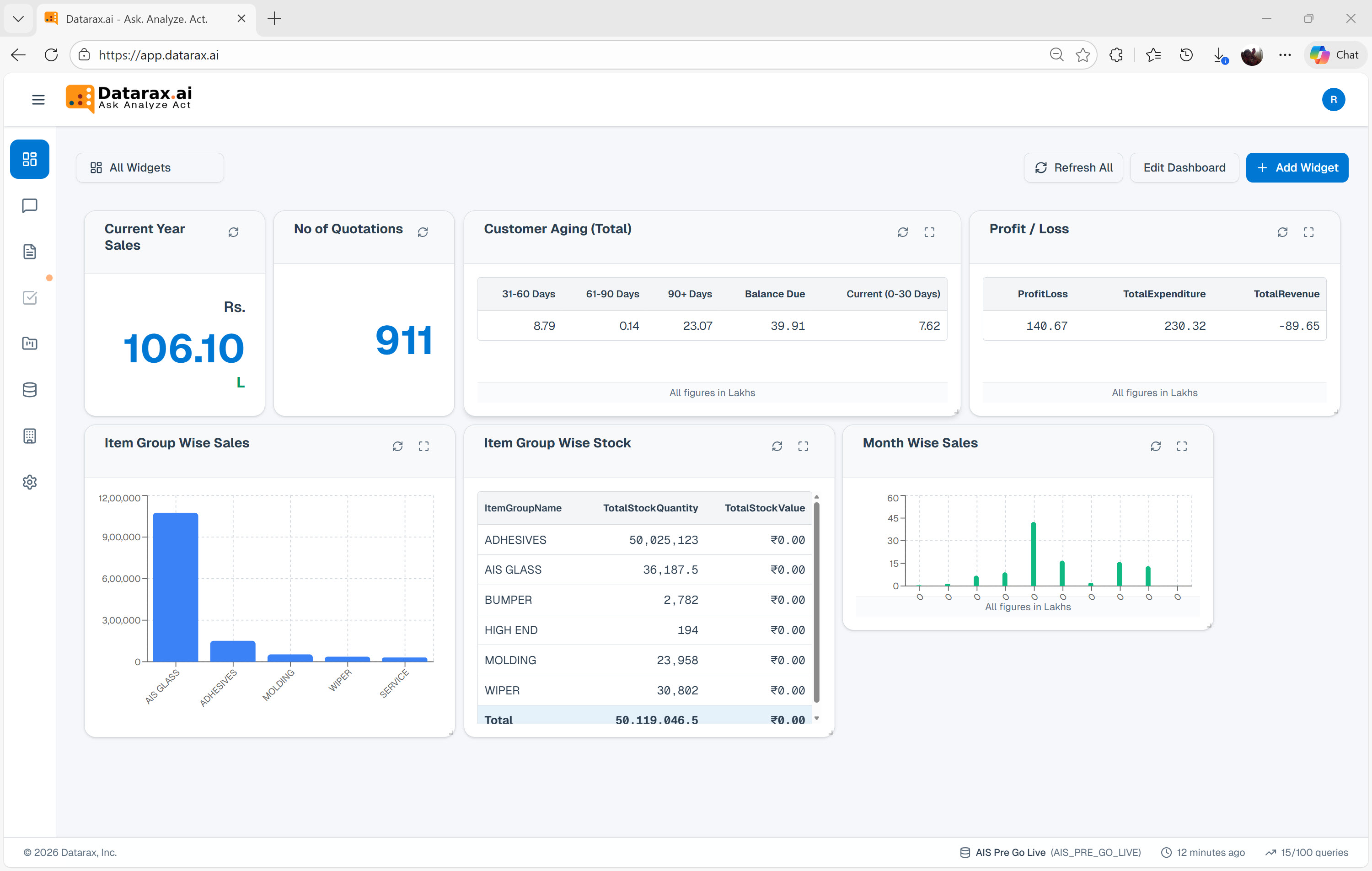Open the browser extensions icon
Viewport: 1372px width, 871px height.
[x=1116, y=55]
